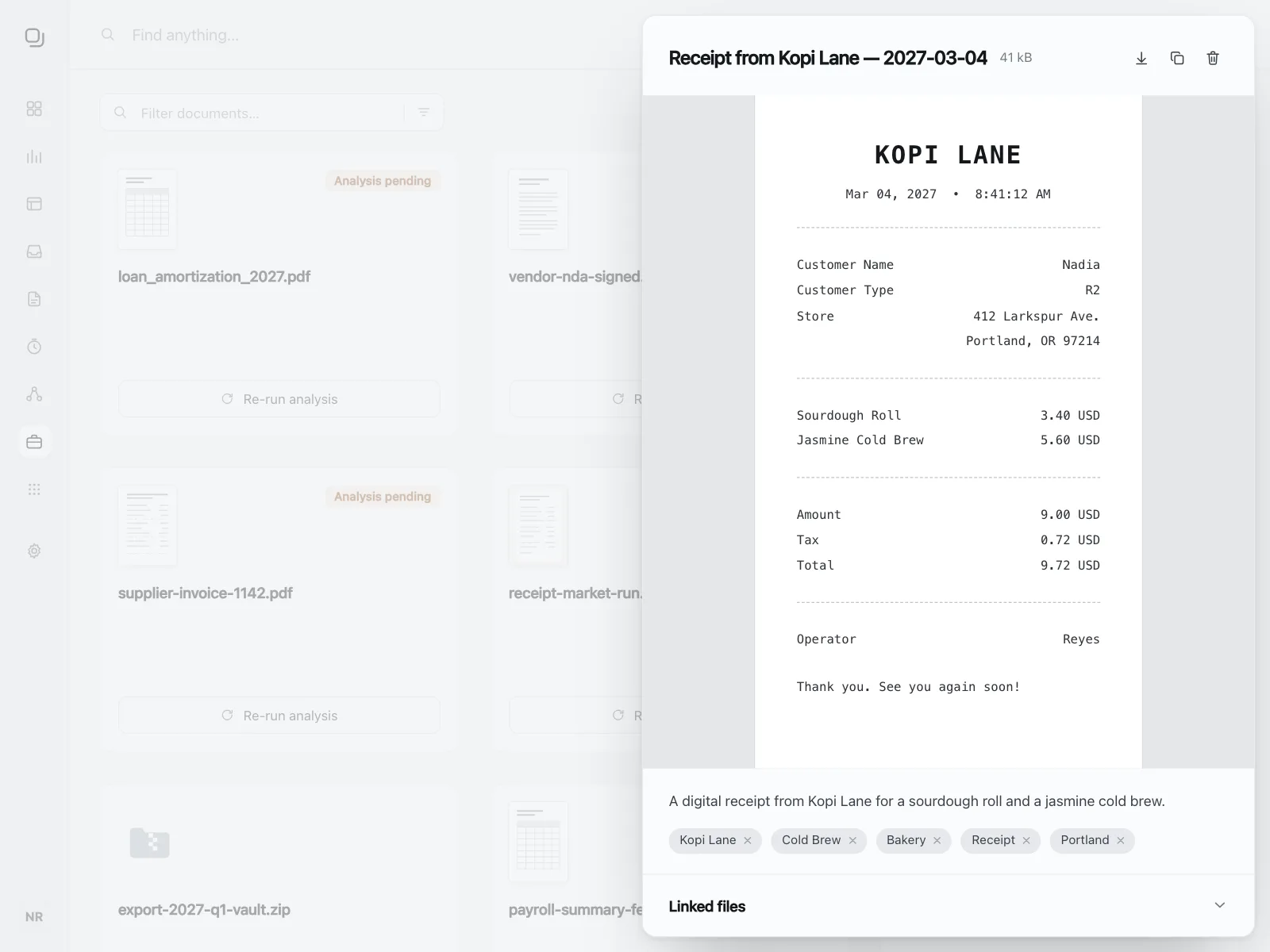Remove the Cold Brew tag
The height and width of the screenshot is (952, 1270).
click(852, 840)
